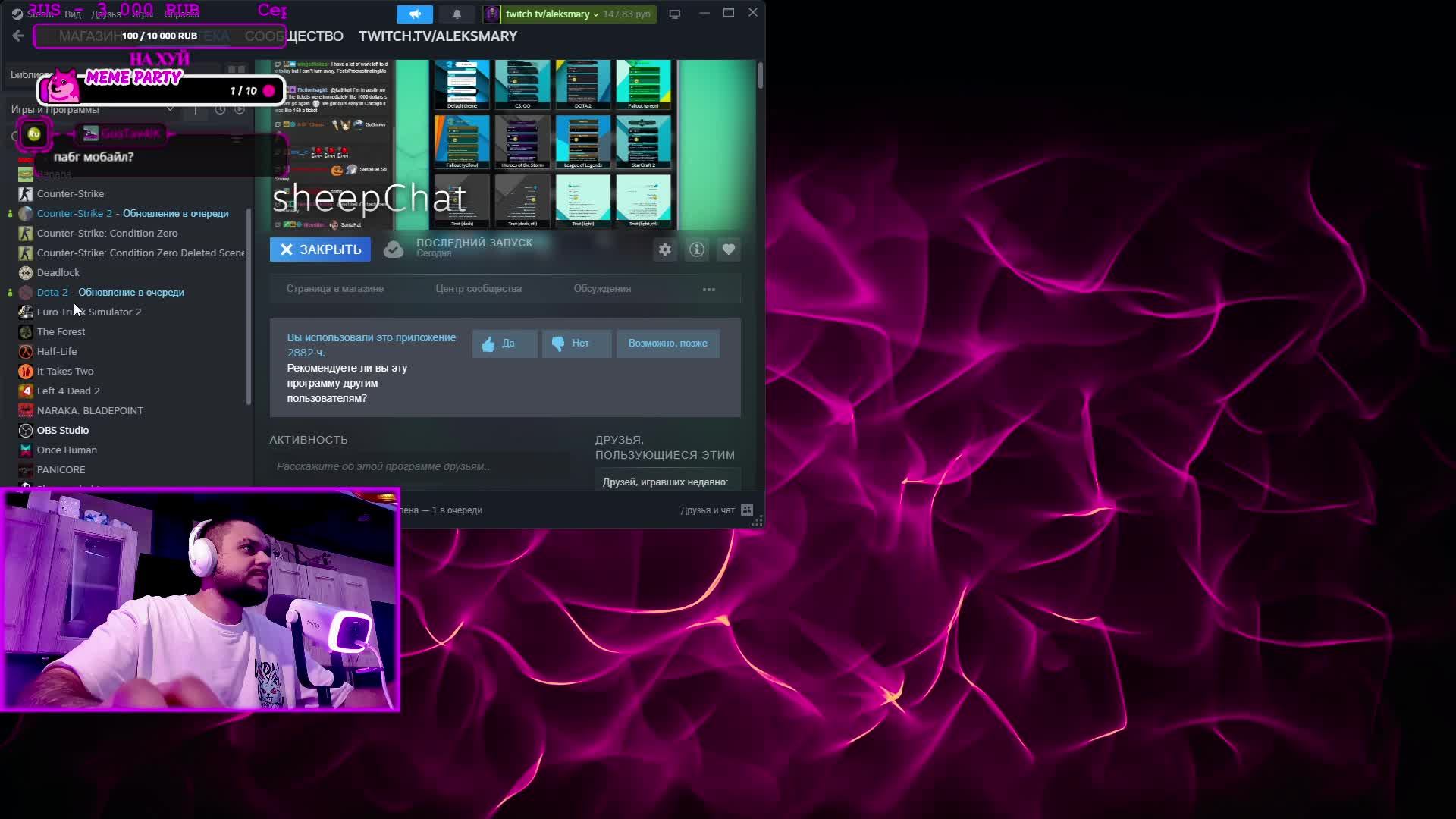Viewport: 1456px width, 819px height.
Task: Open the notifications bell
Action: coord(457,14)
